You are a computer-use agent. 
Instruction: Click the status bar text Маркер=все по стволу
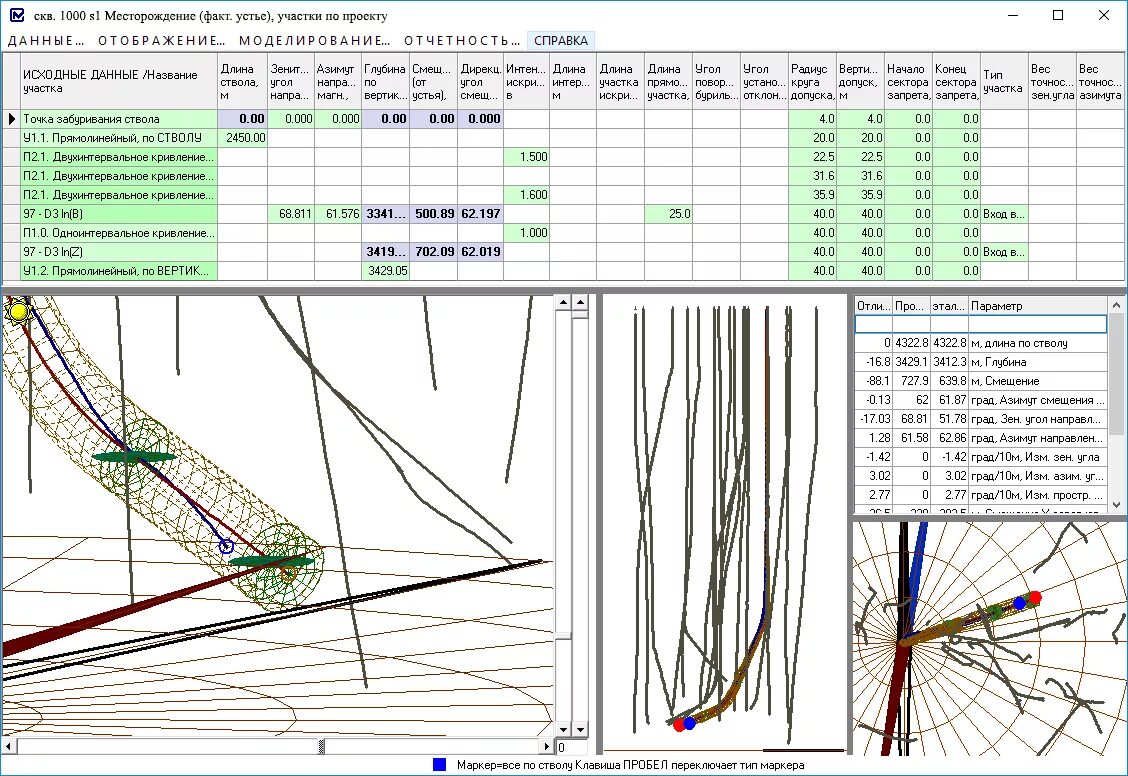pyautogui.click(x=515, y=765)
